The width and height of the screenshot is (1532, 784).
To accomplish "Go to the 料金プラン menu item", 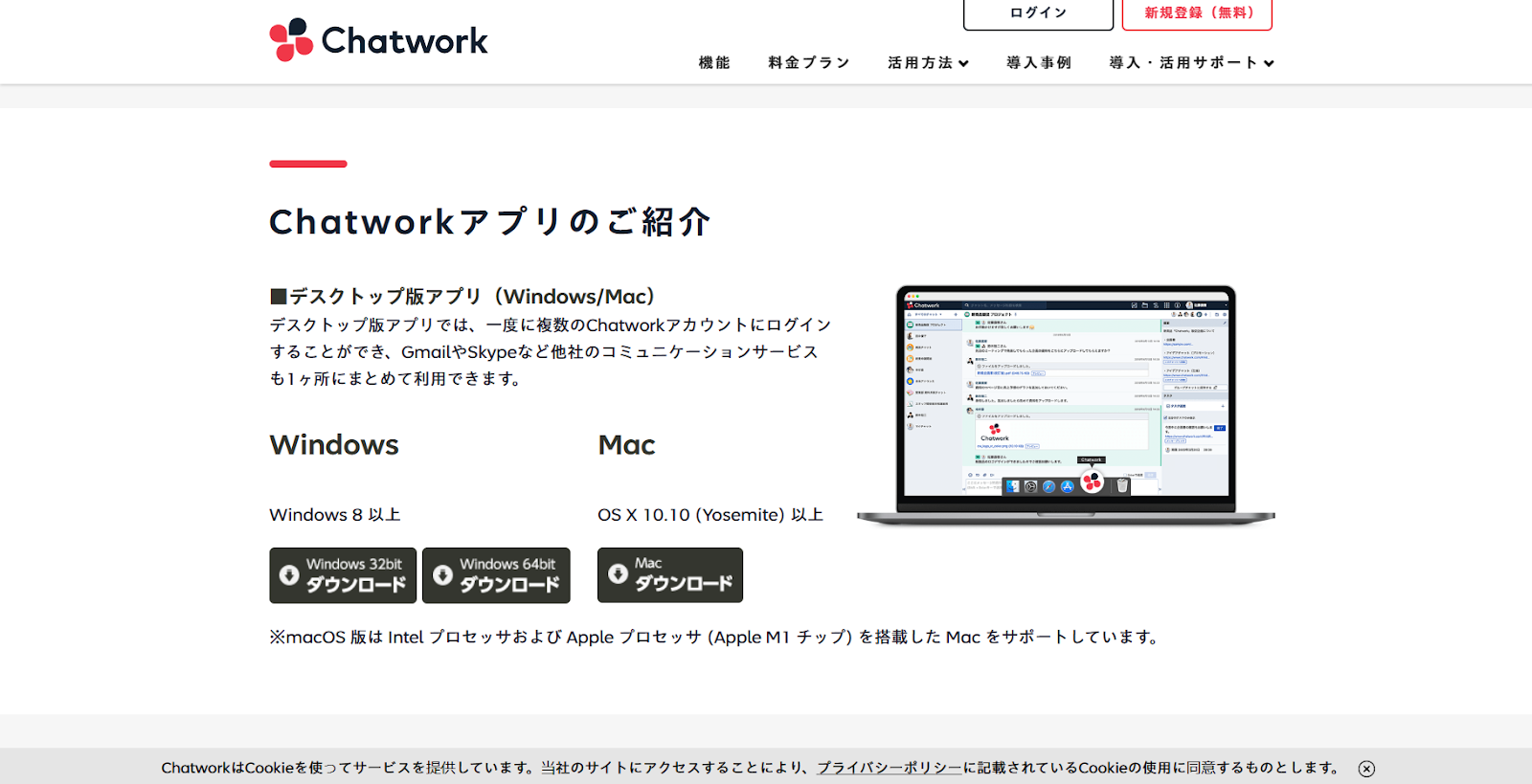I will 809,62.
